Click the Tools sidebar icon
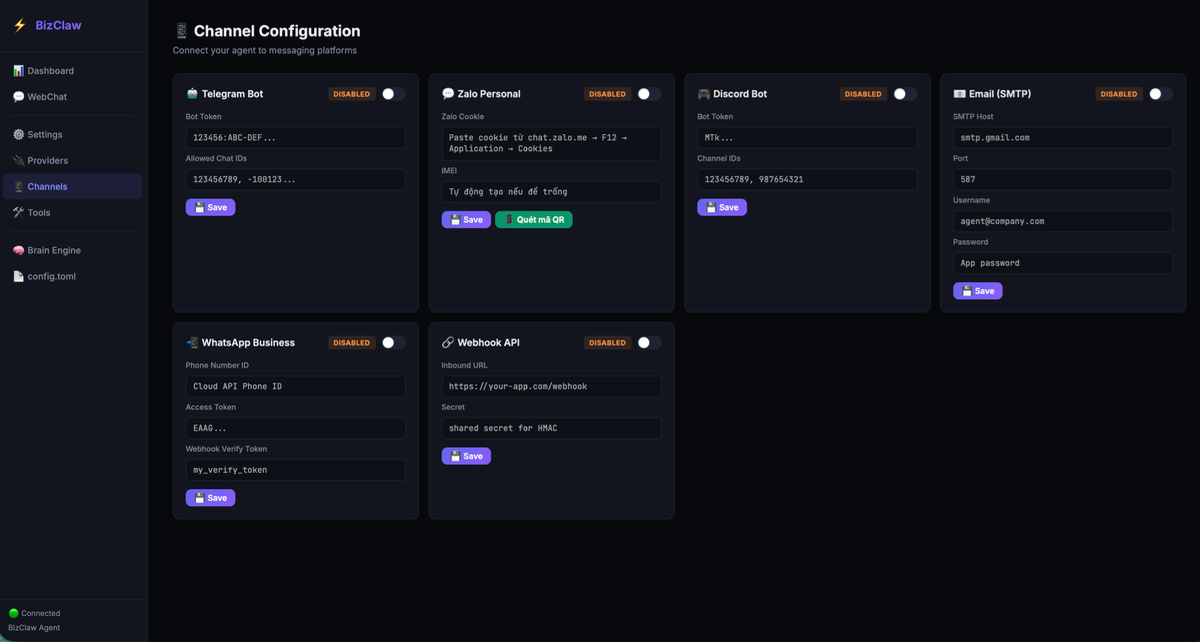 click(17, 212)
